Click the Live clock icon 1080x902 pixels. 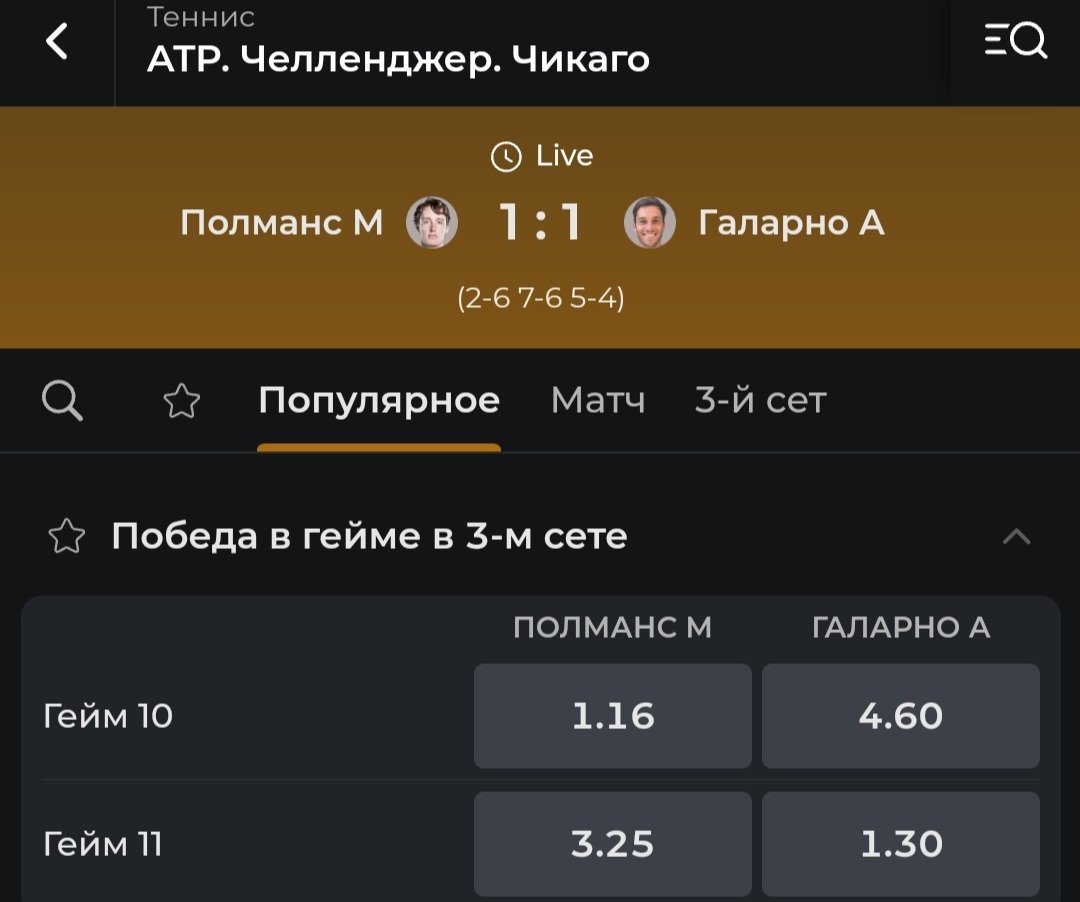pos(507,156)
